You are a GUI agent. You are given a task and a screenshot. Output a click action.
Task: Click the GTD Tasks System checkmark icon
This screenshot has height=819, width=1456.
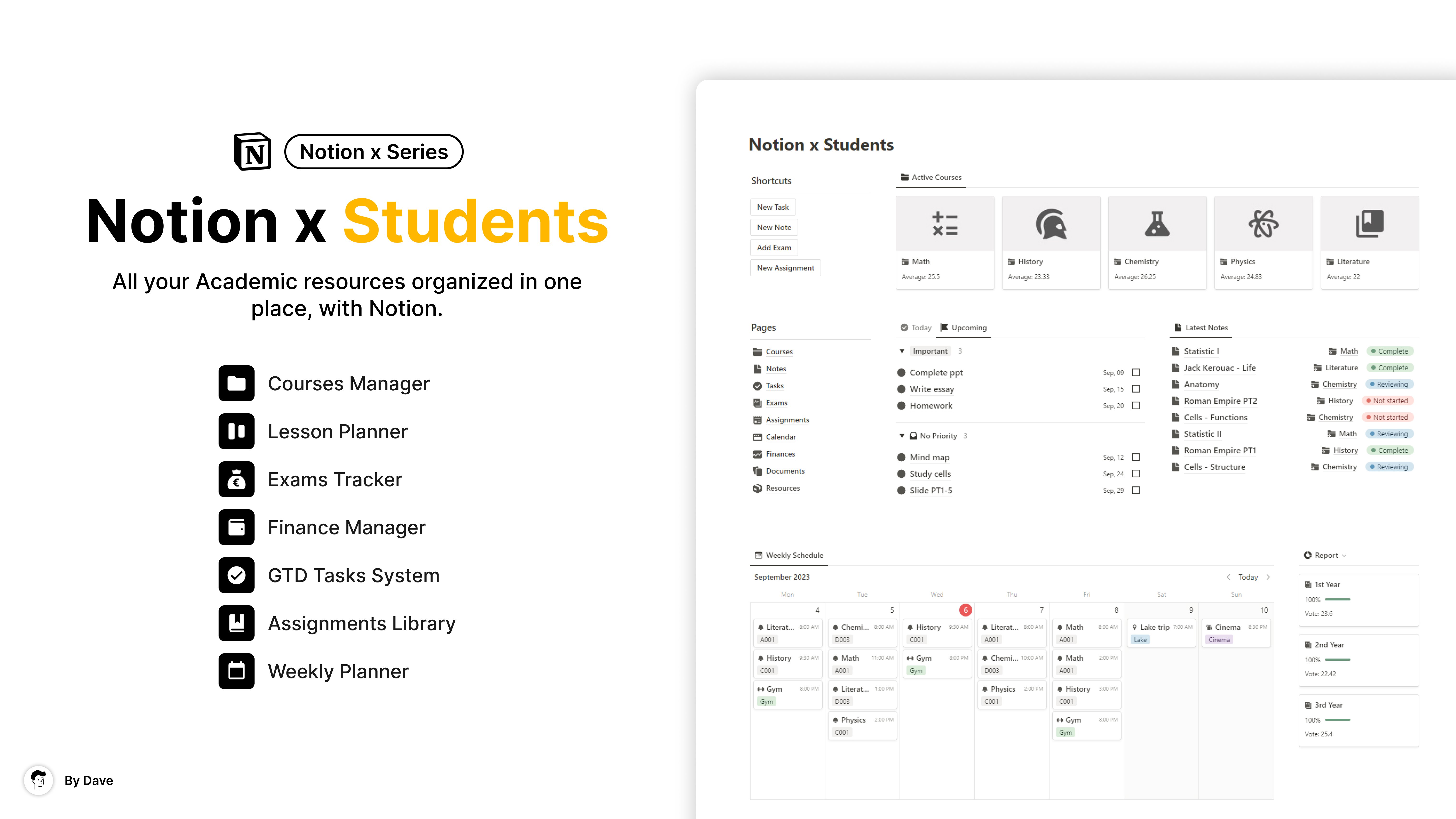tap(236, 576)
